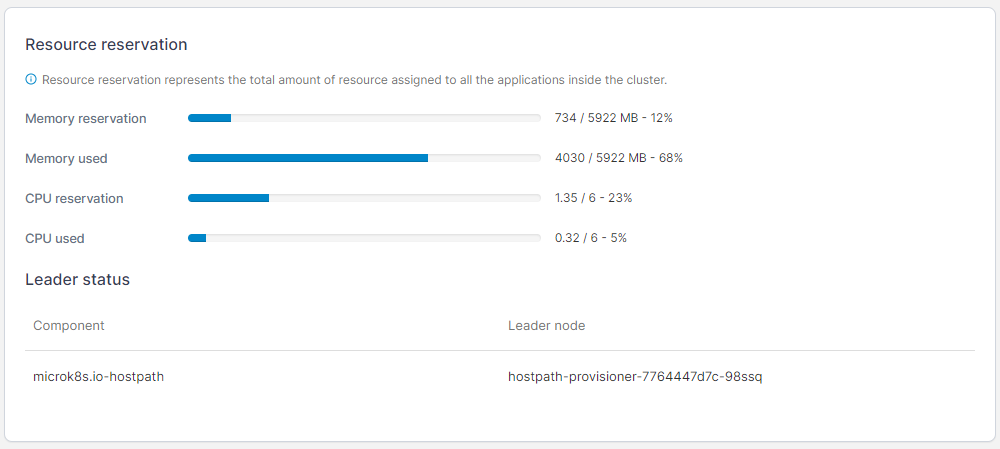
Task: Click the Leader node column header
Action: [547, 325]
